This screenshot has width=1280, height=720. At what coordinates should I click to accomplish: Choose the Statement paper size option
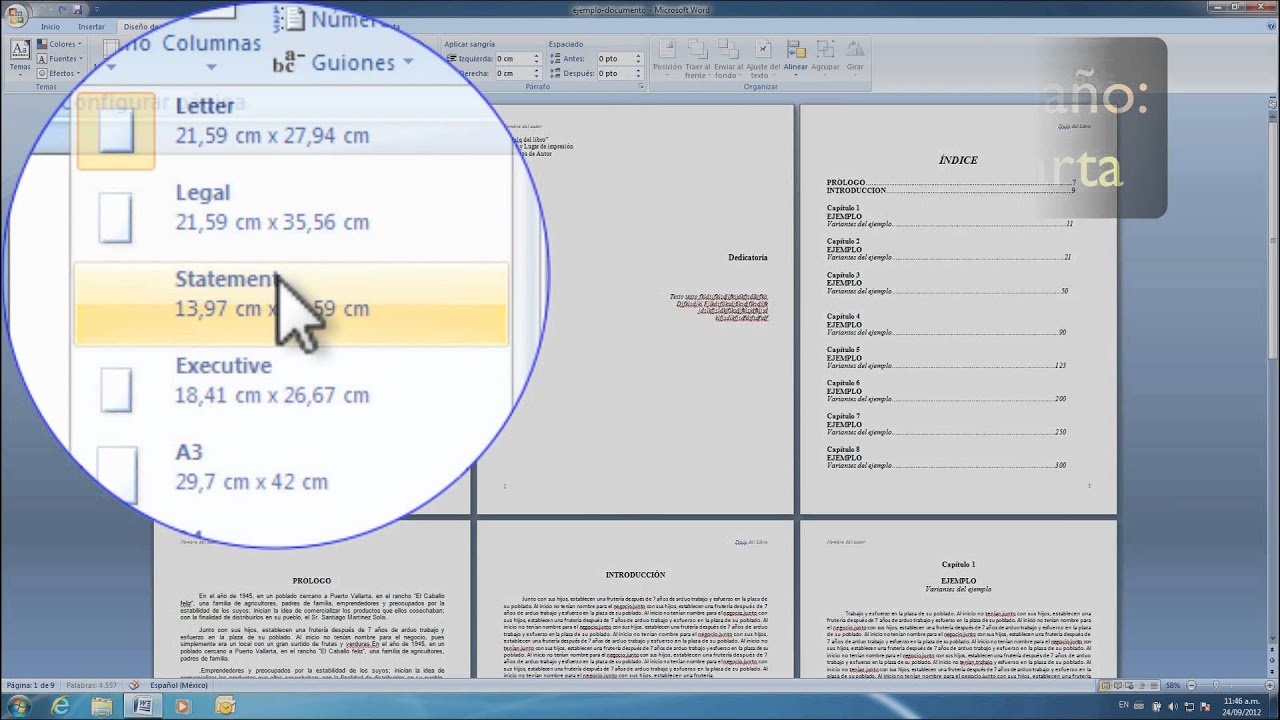[290, 304]
